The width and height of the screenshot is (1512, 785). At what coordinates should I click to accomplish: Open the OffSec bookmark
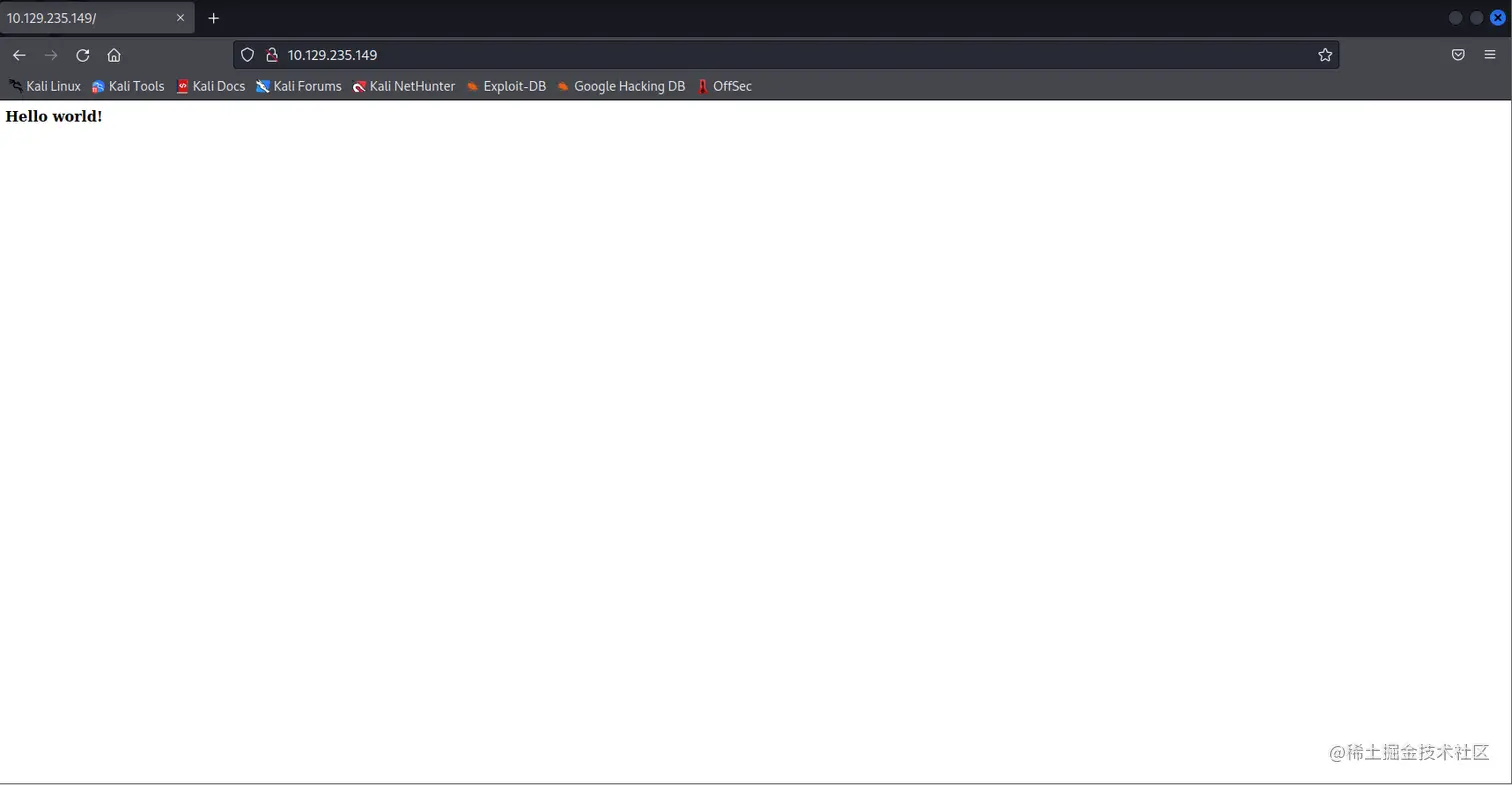click(724, 86)
